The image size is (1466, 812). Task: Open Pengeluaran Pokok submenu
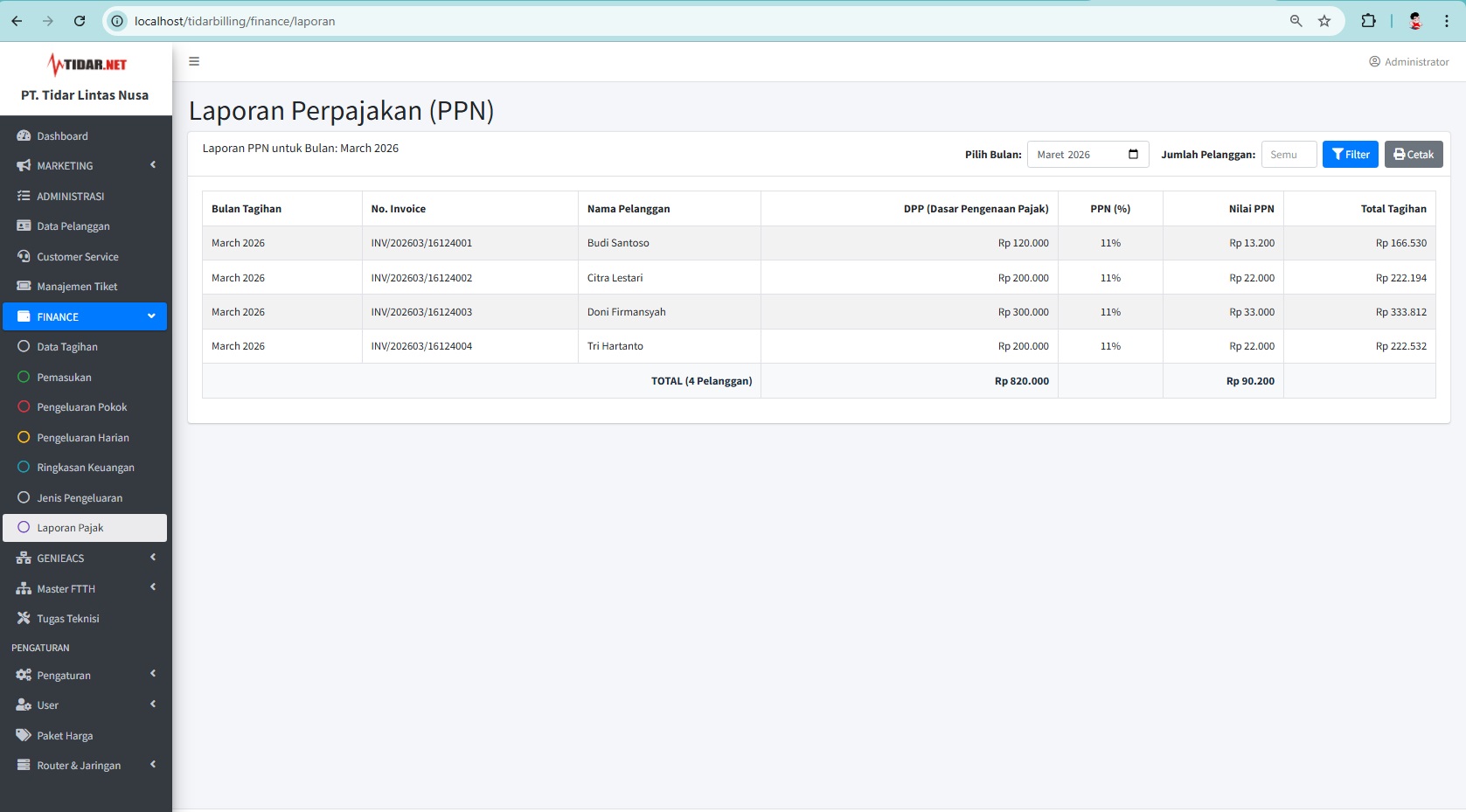pyautogui.click(x=85, y=407)
